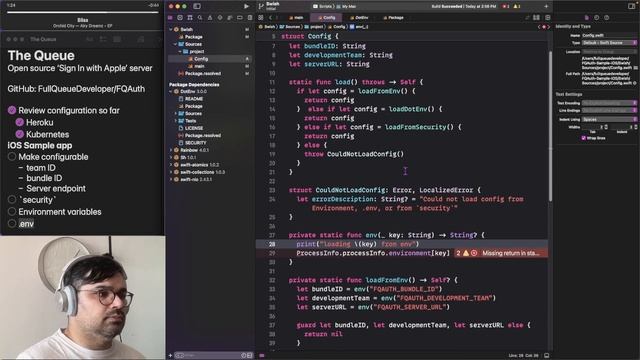Screen dimensions: 640x360
Task: Open the Indent Using dropdown
Action: tap(609, 119)
